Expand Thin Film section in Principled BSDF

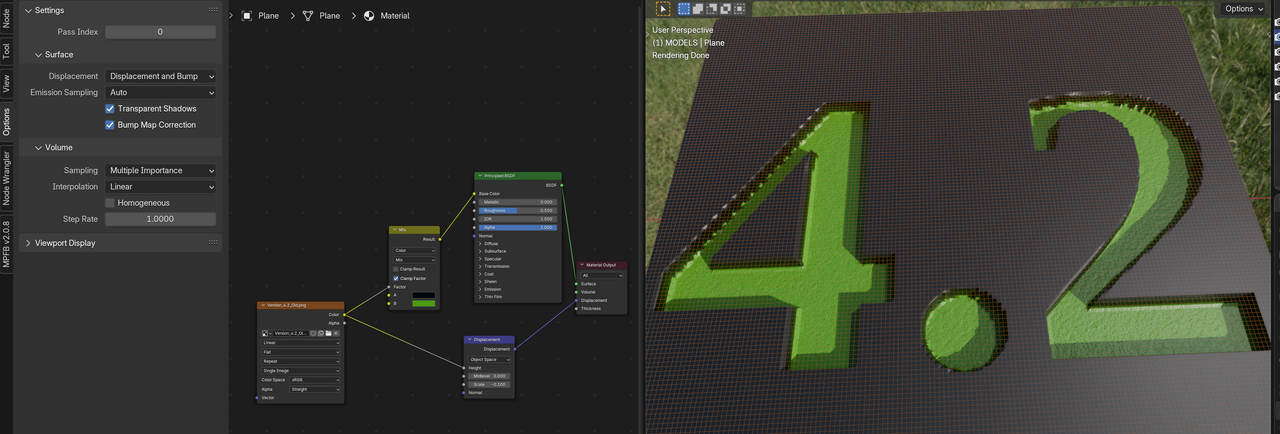click(x=482, y=297)
